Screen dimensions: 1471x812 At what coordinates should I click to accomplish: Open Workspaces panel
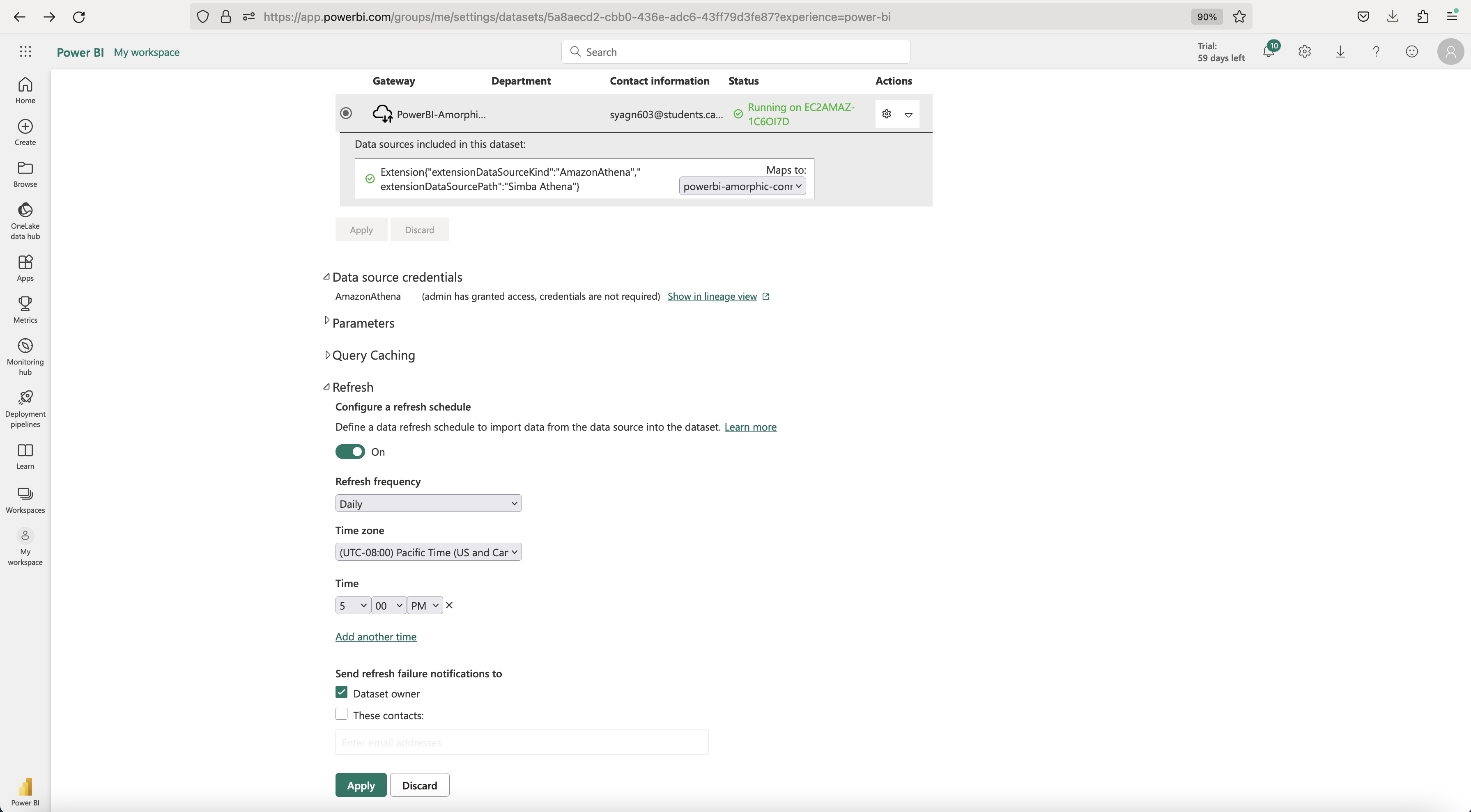pyautogui.click(x=25, y=500)
